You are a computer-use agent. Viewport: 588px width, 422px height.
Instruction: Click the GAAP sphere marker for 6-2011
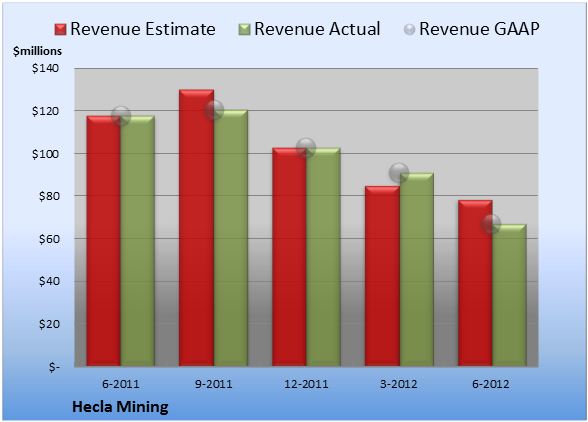coord(121,116)
